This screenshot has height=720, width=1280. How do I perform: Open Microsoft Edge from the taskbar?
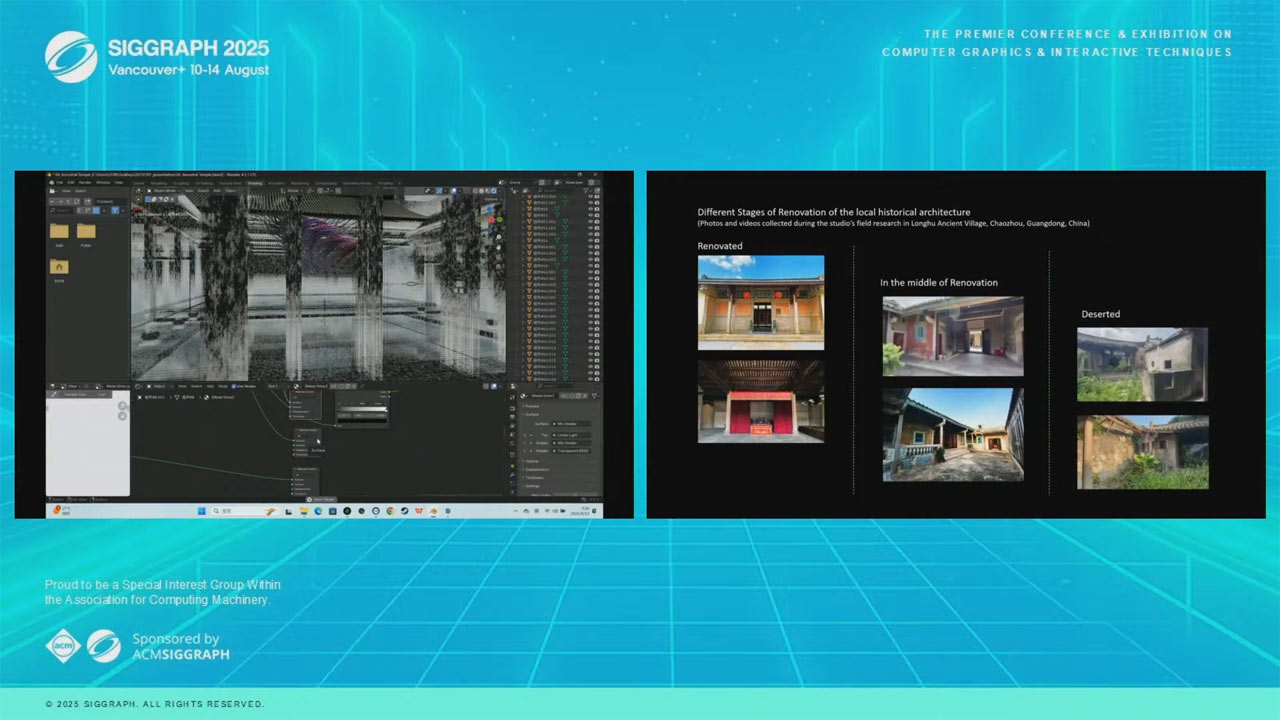tap(318, 511)
